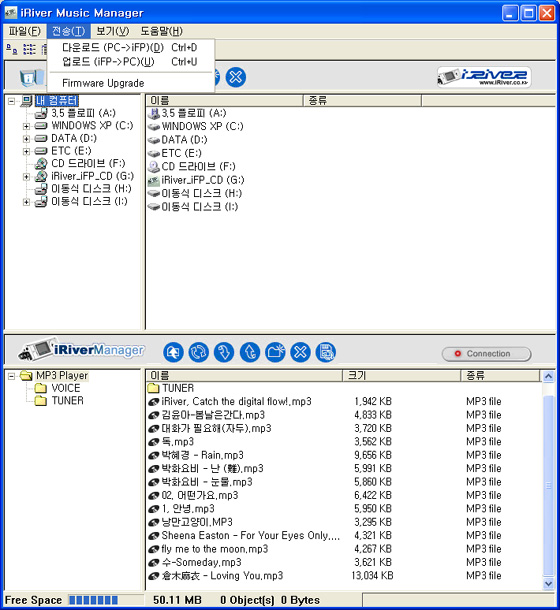Click the CD 드라이브 (F:) tree icon
This screenshot has height=610, width=560.
coord(41,163)
